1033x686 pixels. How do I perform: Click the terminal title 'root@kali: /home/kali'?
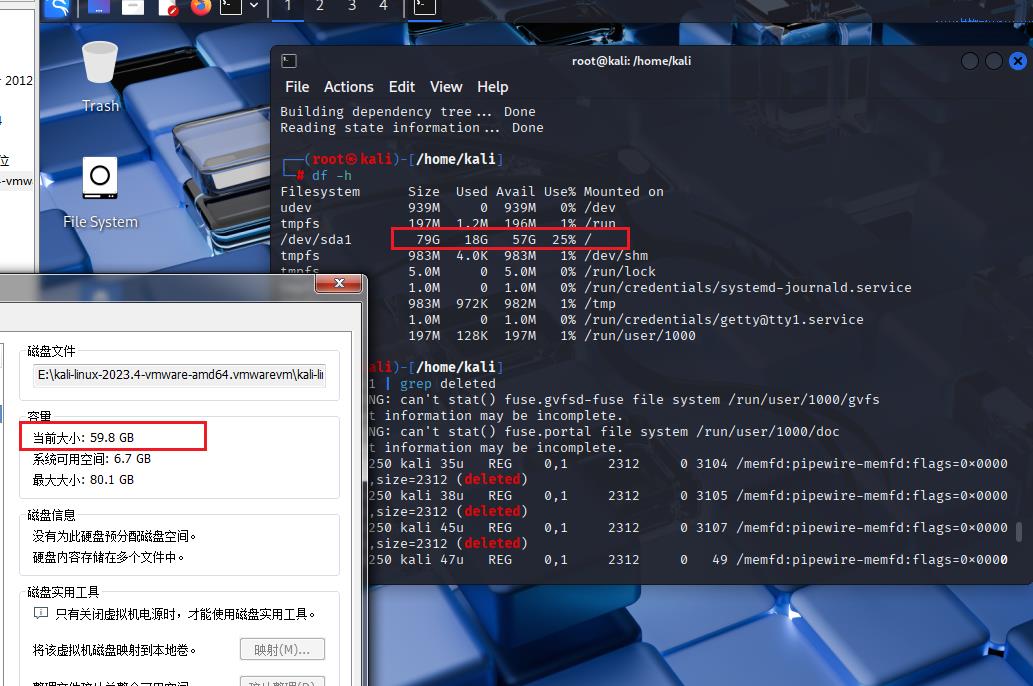point(631,61)
